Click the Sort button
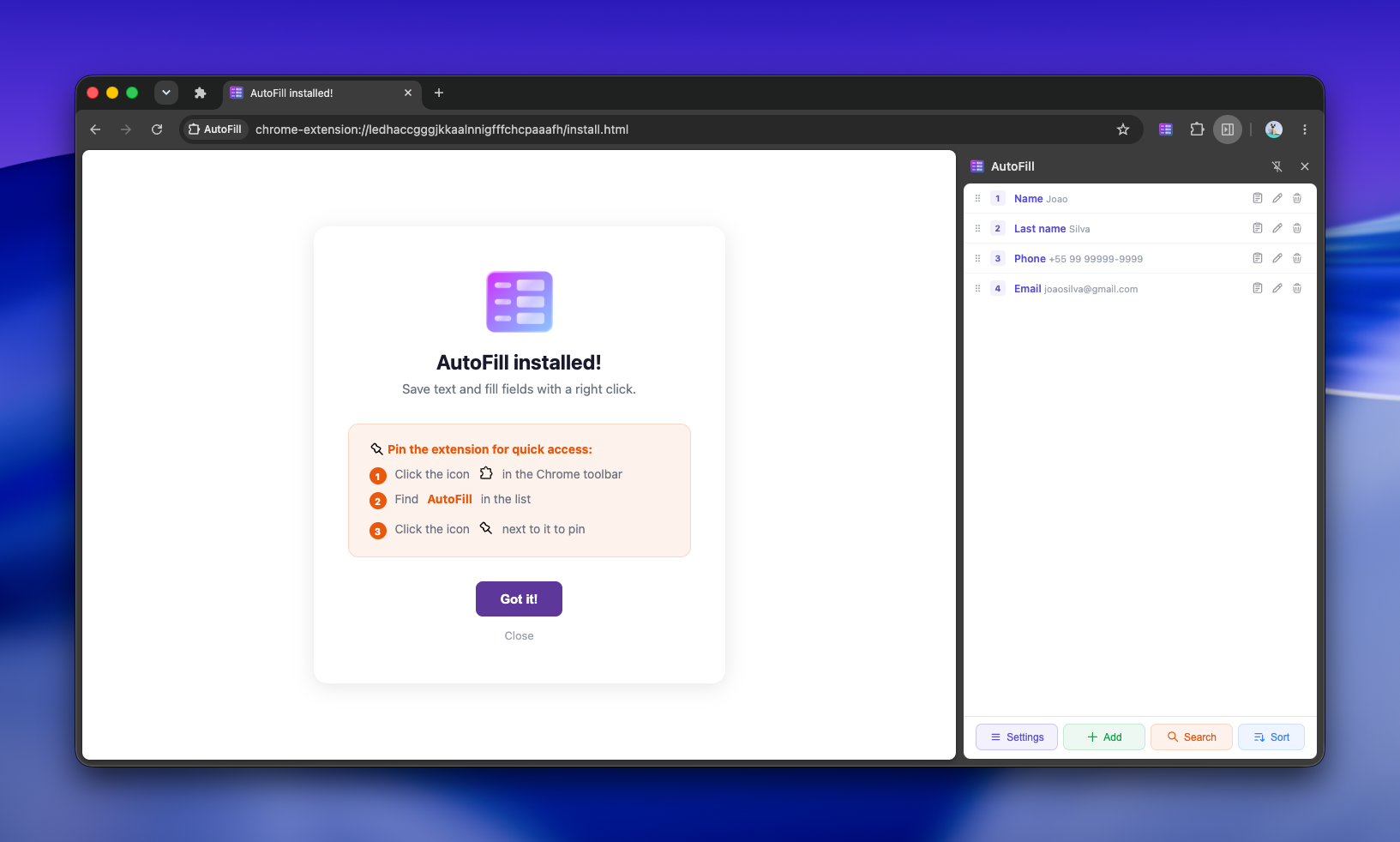1400x842 pixels. [x=1271, y=737]
